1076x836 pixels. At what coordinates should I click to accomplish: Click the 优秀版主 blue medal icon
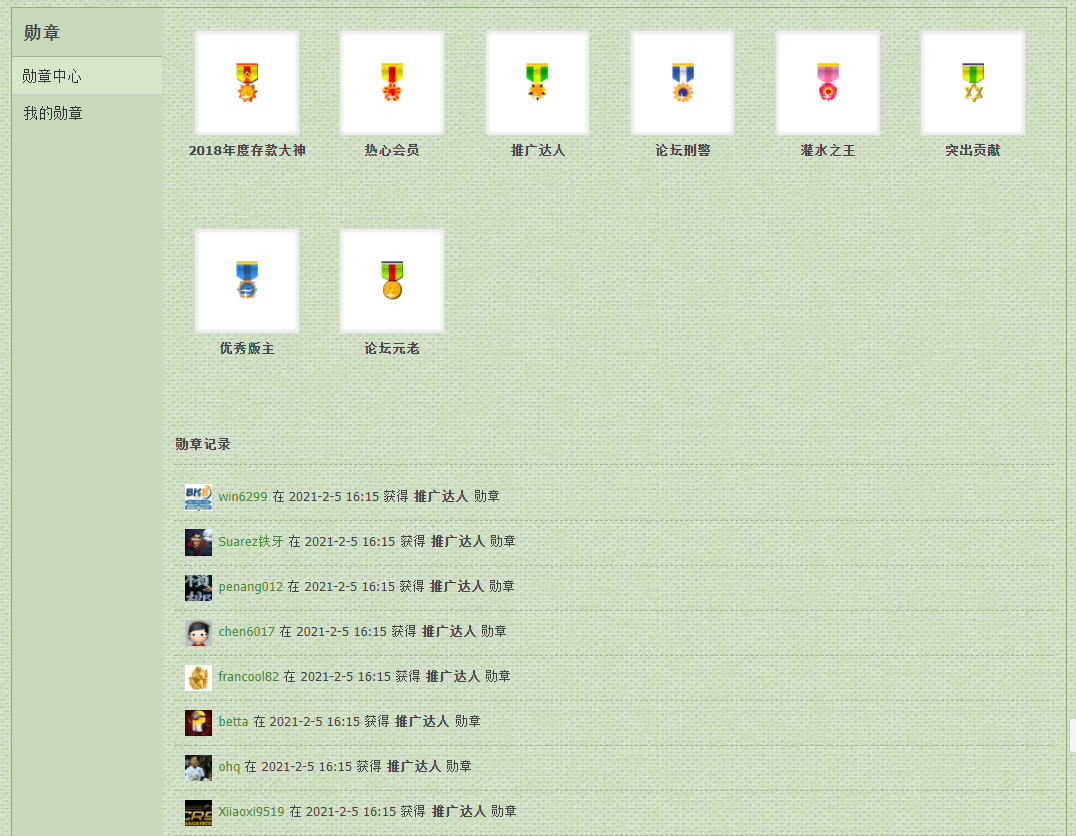tap(247, 281)
